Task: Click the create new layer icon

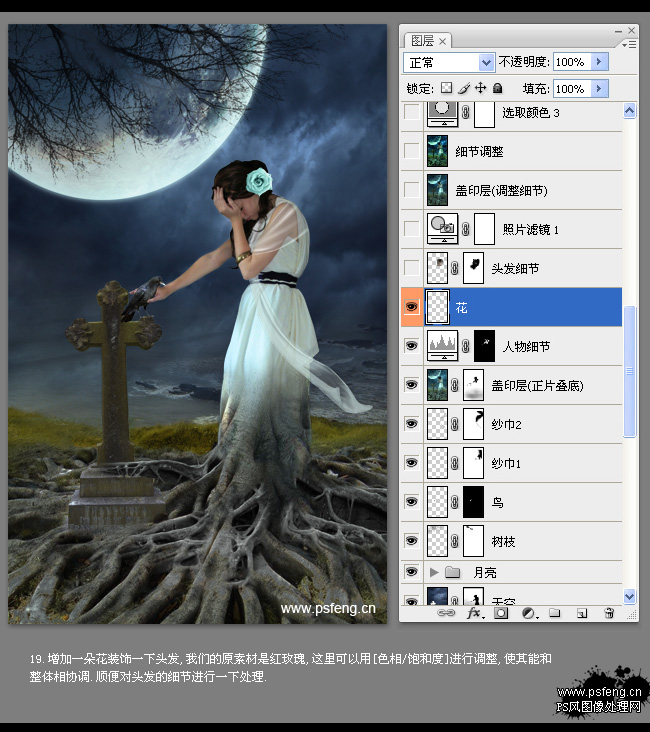Action: coord(582,613)
